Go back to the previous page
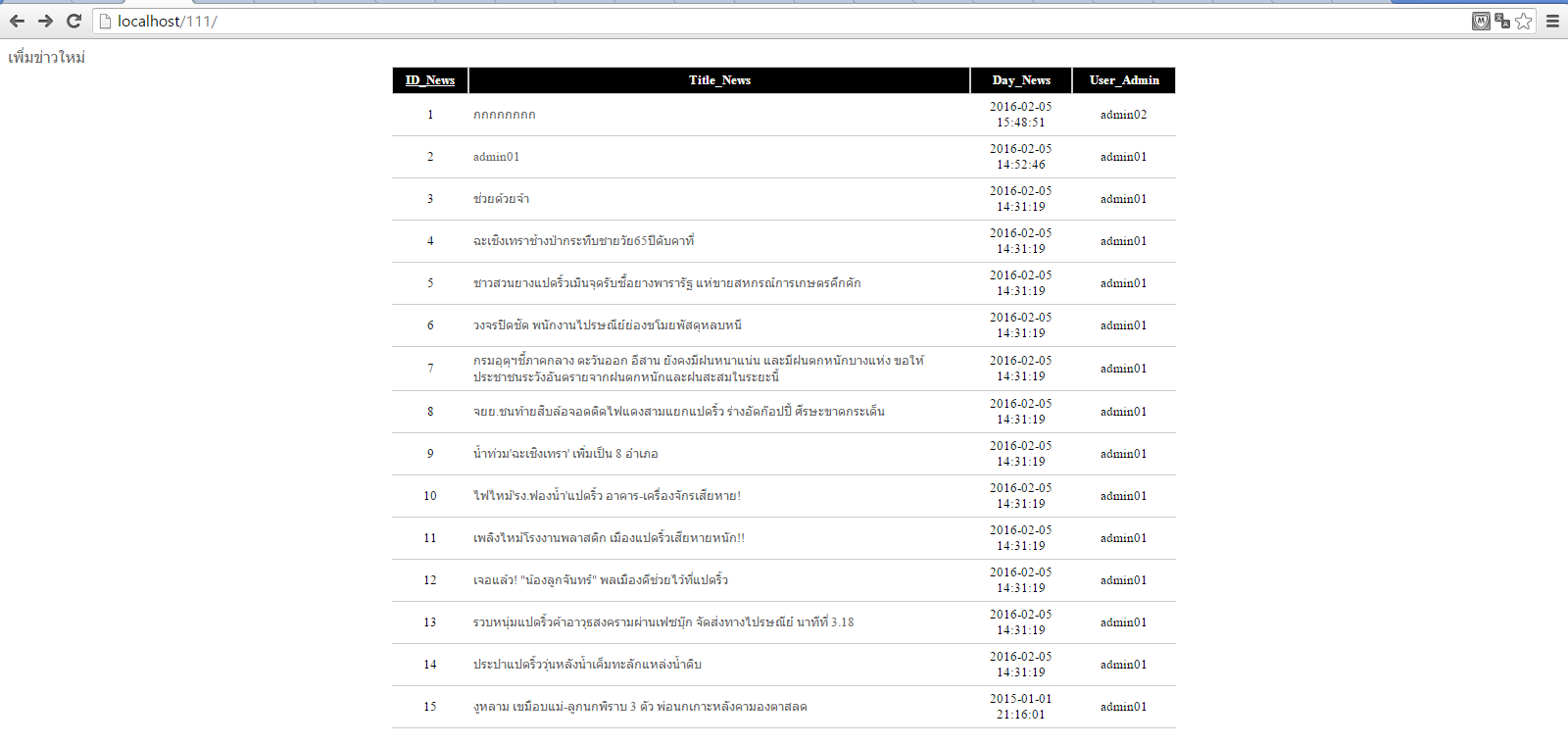This screenshot has width=1568, height=745. pos(17,21)
